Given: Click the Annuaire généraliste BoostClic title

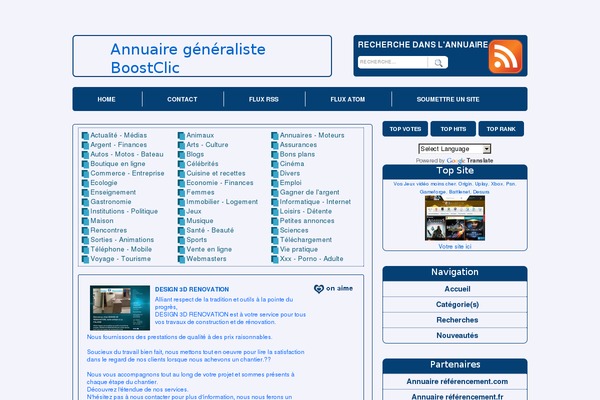Looking at the screenshot, I should tap(188, 58).
